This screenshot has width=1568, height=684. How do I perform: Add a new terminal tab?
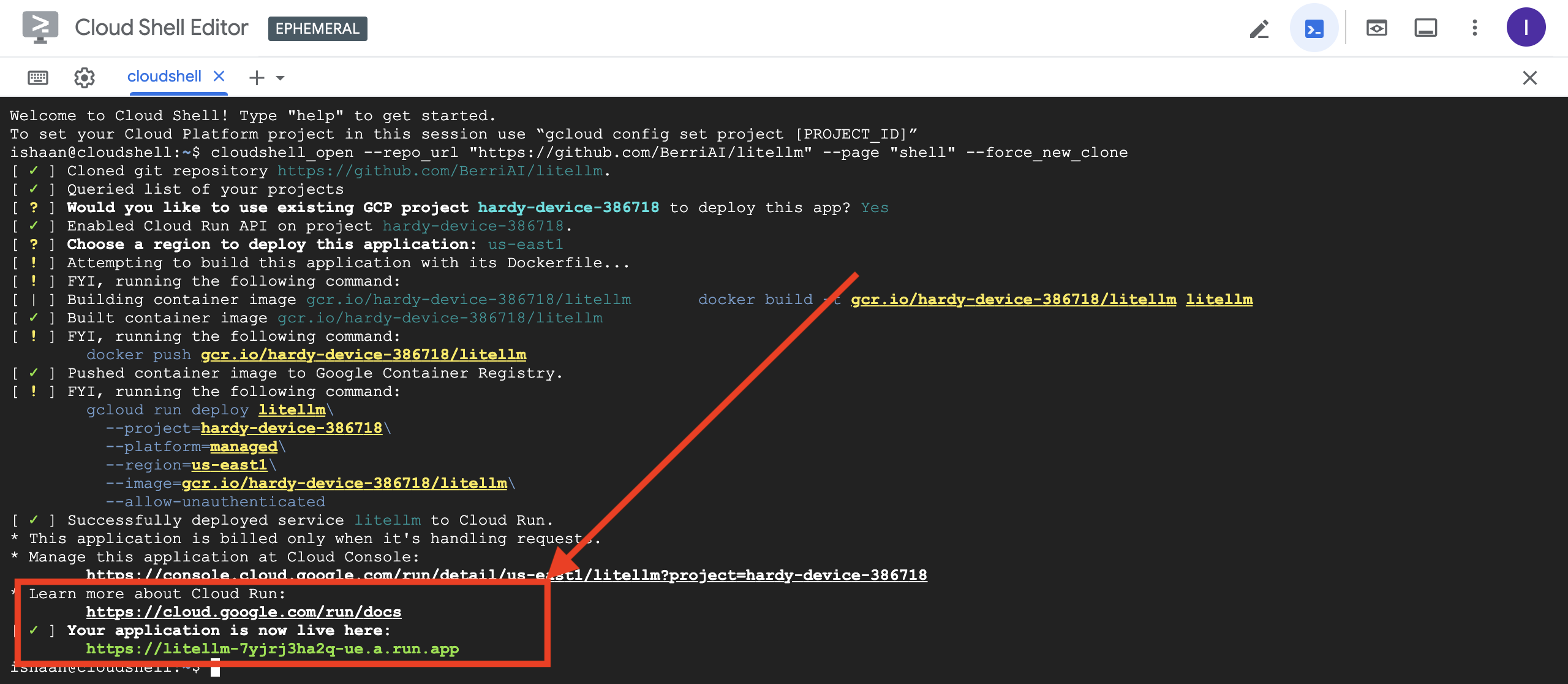pyautogui.click(x=257, y=77)
